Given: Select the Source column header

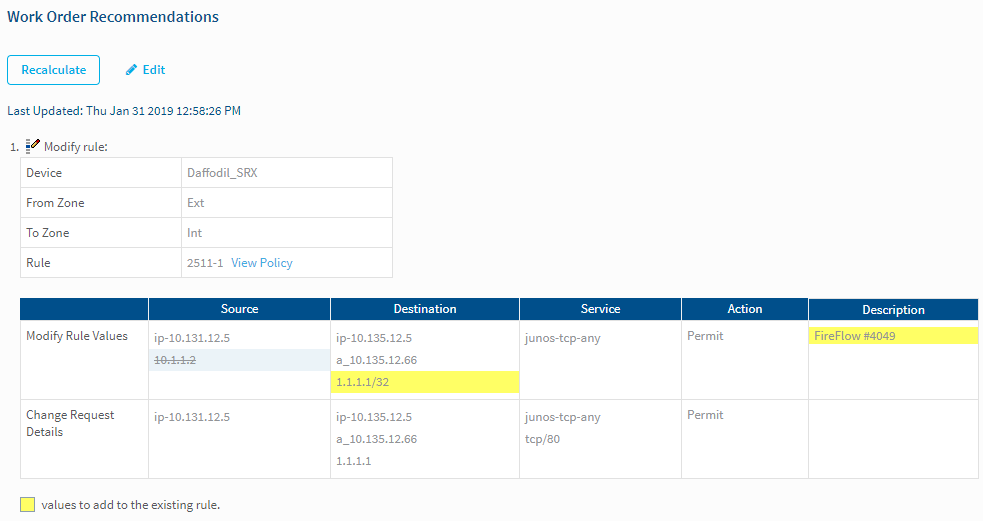Looking at the screenshot, I should (x=239, y=309).
